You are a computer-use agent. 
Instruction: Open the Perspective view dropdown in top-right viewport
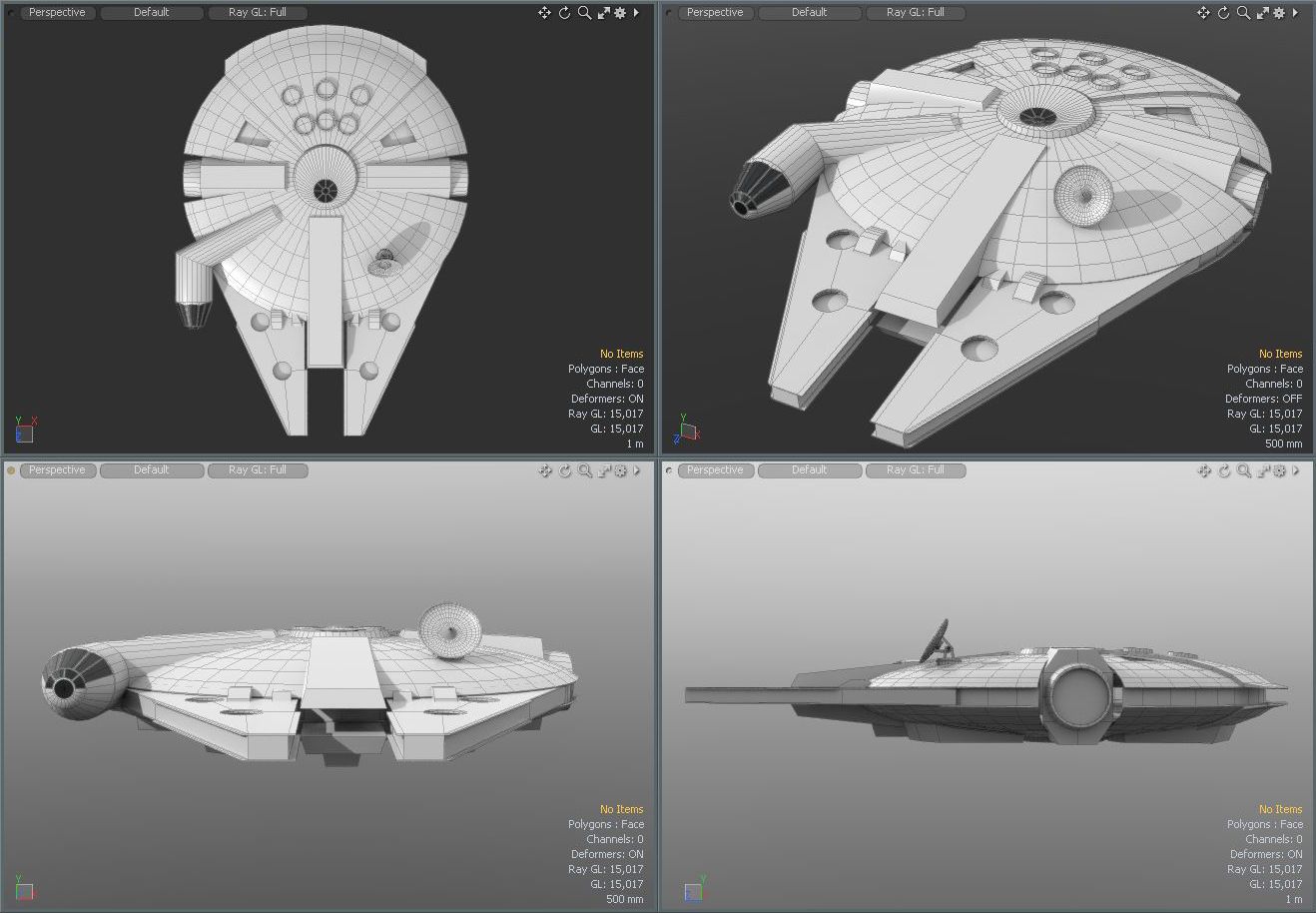click(x=715, y=13)
